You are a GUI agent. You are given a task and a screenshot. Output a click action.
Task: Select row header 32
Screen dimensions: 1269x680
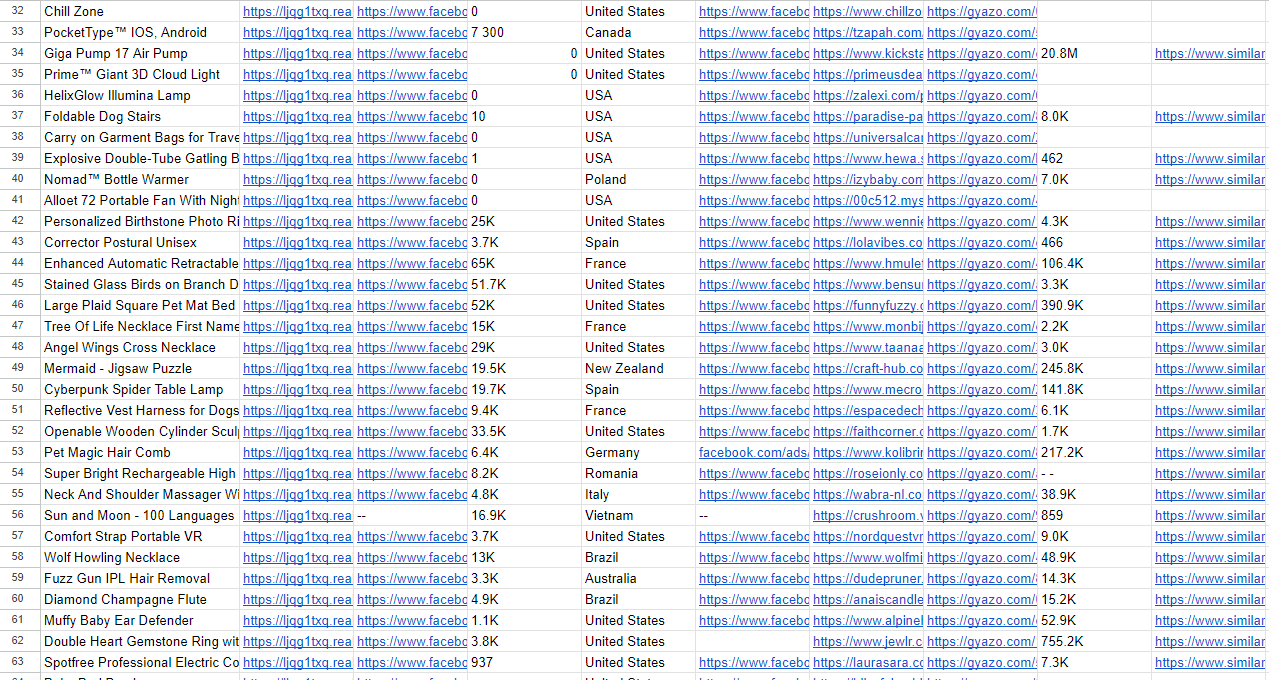click(19, 12)
